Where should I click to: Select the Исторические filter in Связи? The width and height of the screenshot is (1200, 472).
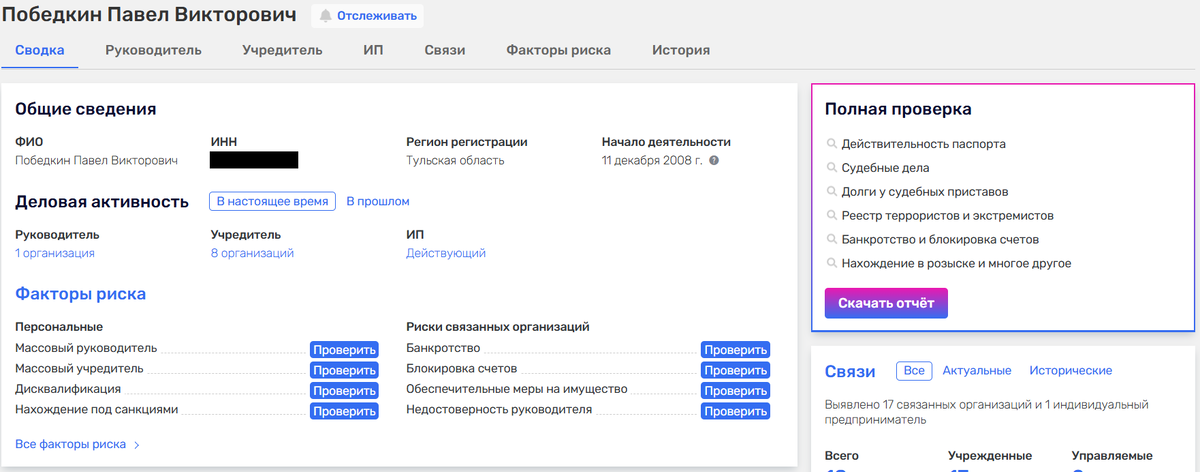(1071, 371)
